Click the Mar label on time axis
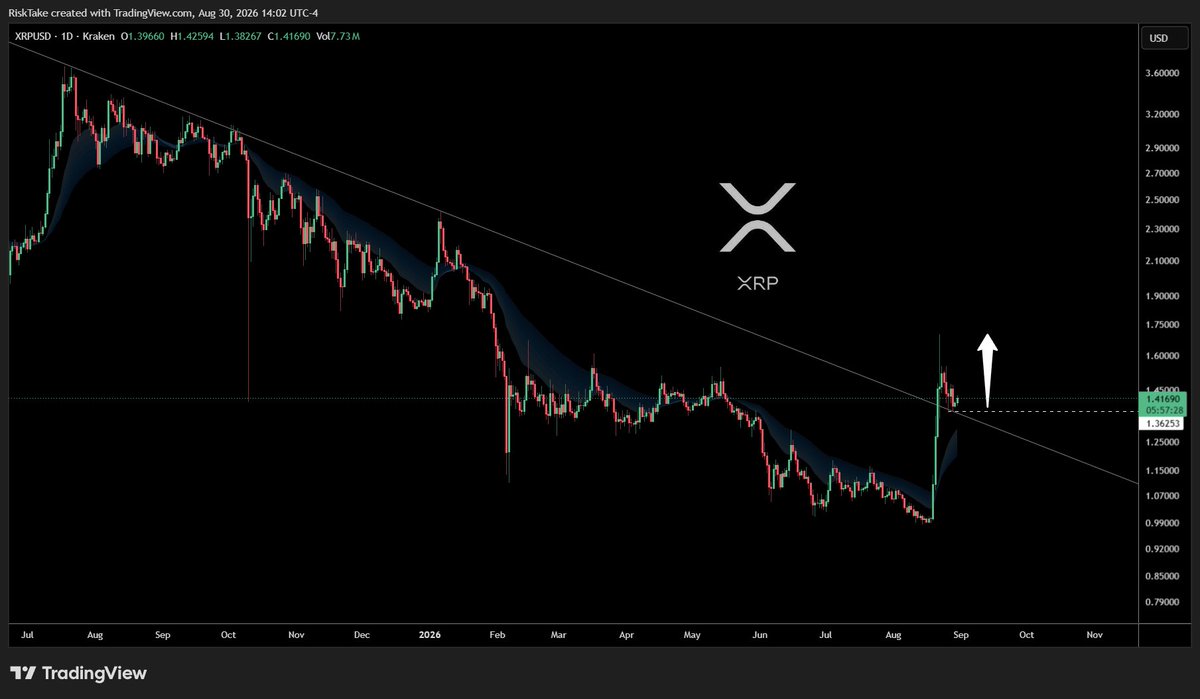1200x699 pixels. [559, 635]
